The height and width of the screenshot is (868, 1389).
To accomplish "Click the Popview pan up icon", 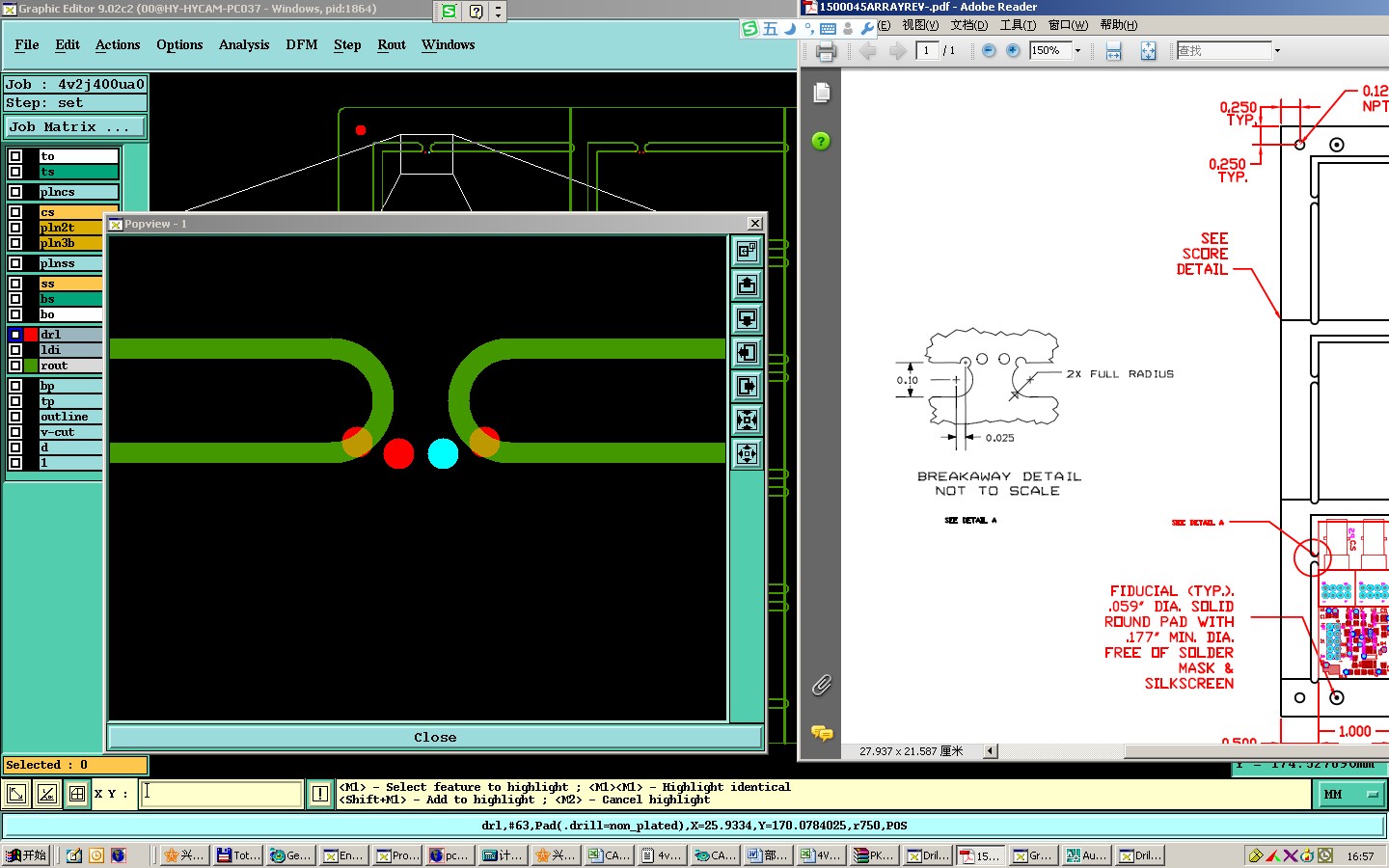I will pyautogui.click(x=747, y=285).
